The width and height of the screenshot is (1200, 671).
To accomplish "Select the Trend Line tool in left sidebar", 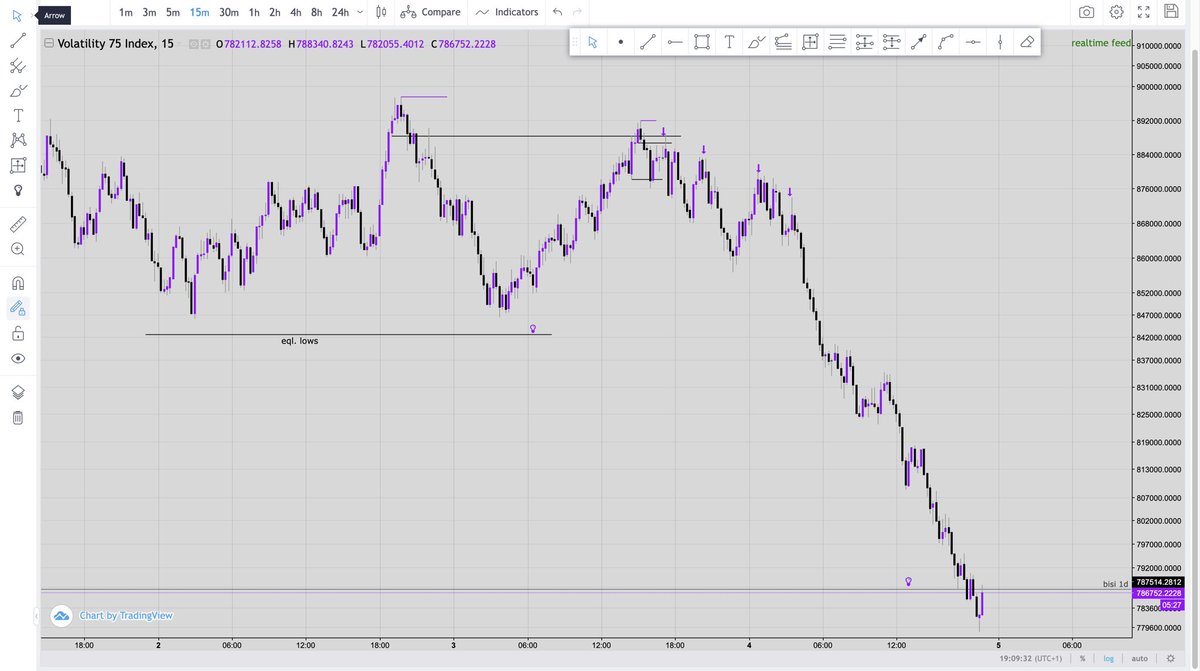I will tap(17, 41).
